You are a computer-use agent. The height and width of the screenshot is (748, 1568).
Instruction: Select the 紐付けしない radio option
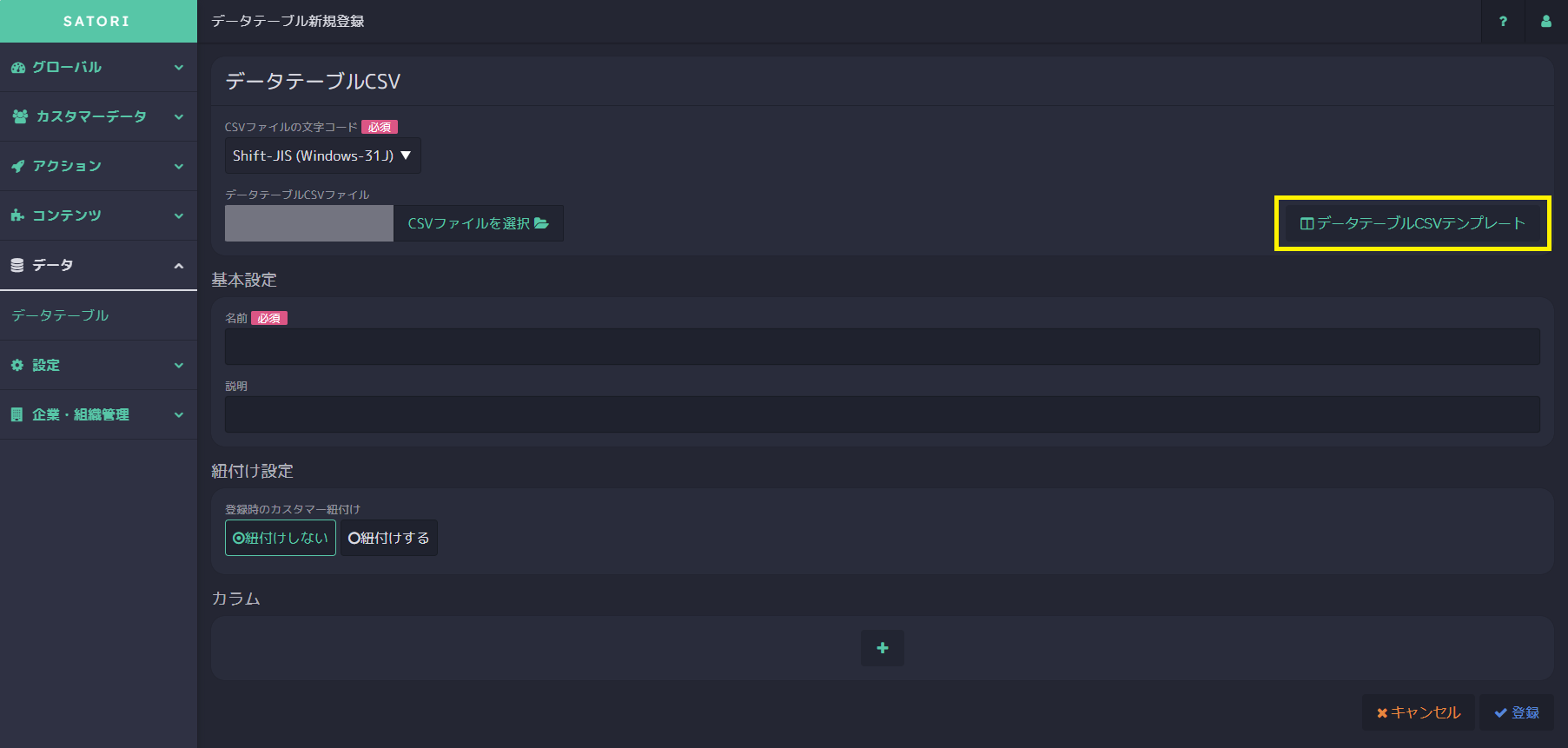point(281,538)
